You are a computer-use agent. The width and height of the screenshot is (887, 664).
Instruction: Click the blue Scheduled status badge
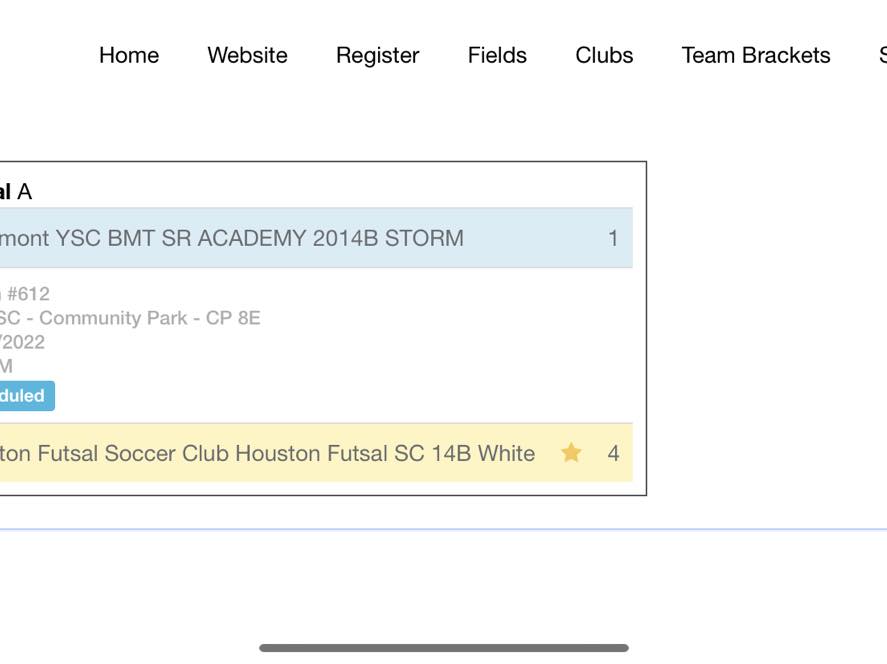27,395
